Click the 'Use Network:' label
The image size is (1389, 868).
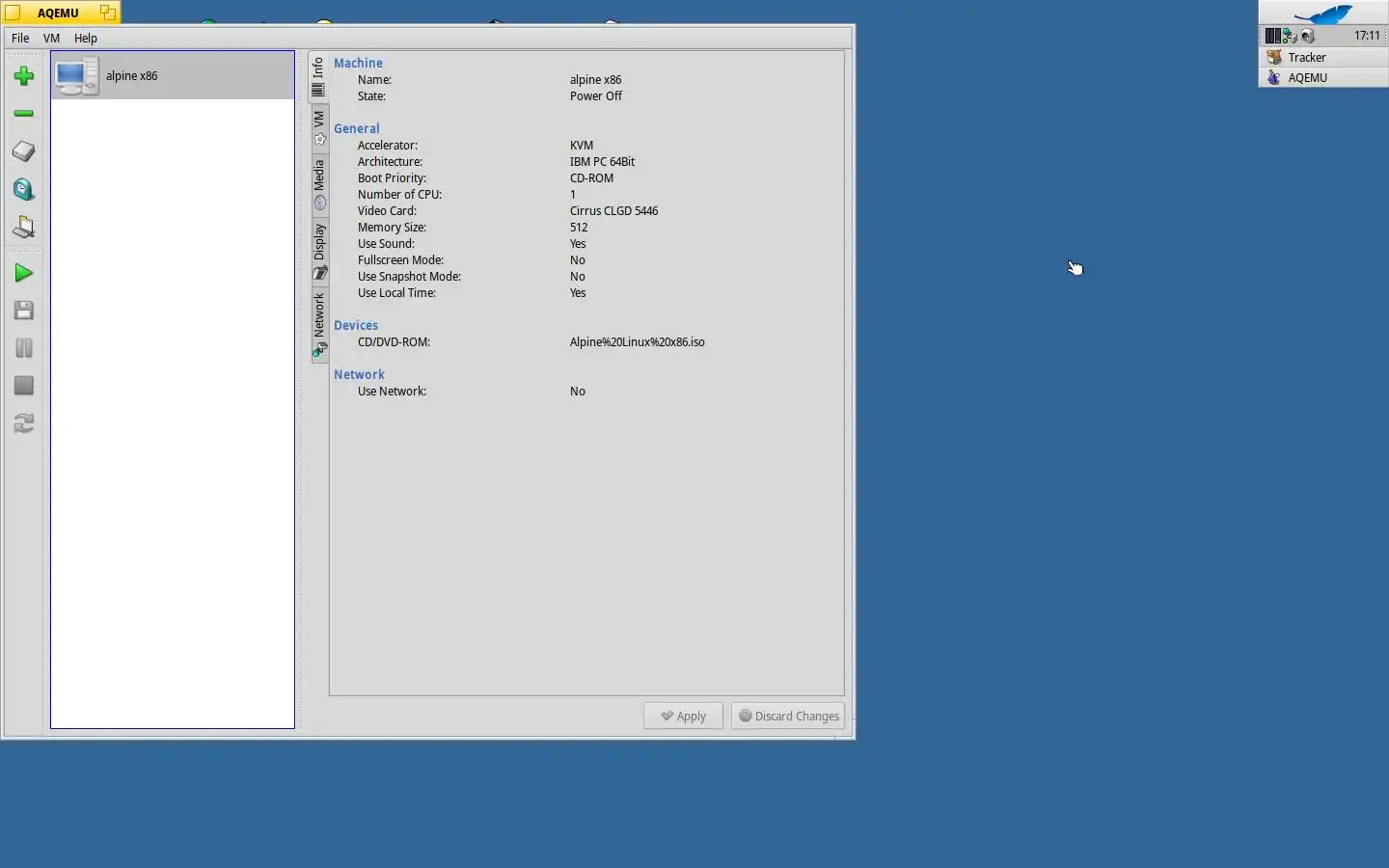(x=392, y=392)
